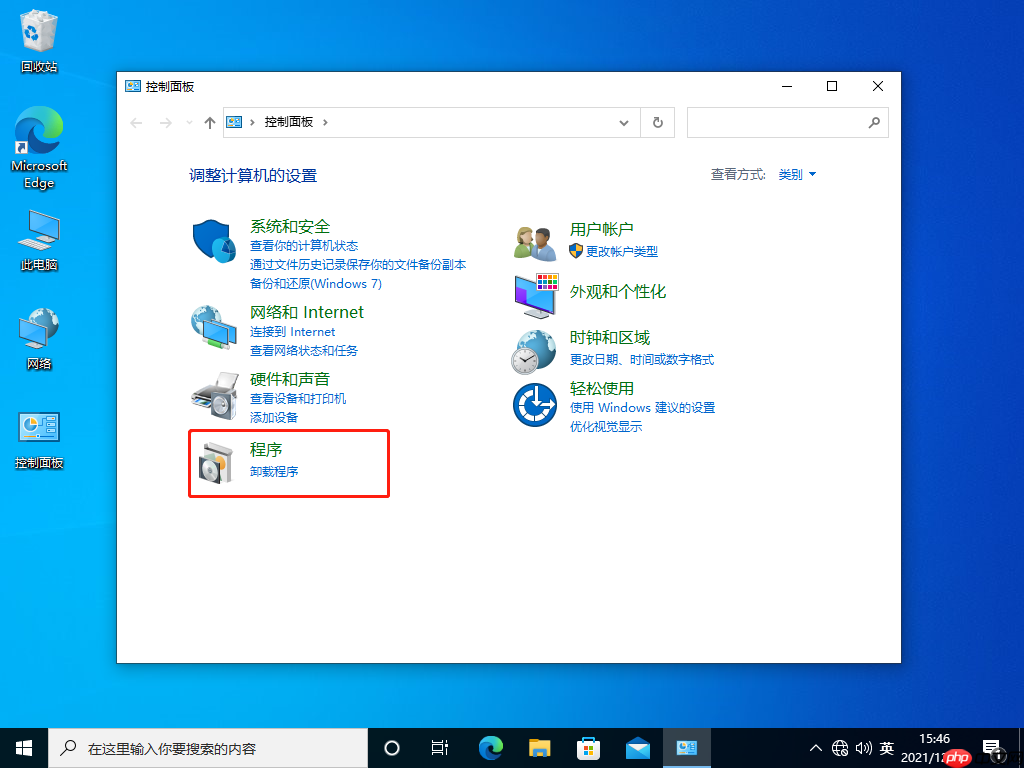The image size is (1024, 768).
Task: Click the 外观和个性化 display icon
Action: 535,294
